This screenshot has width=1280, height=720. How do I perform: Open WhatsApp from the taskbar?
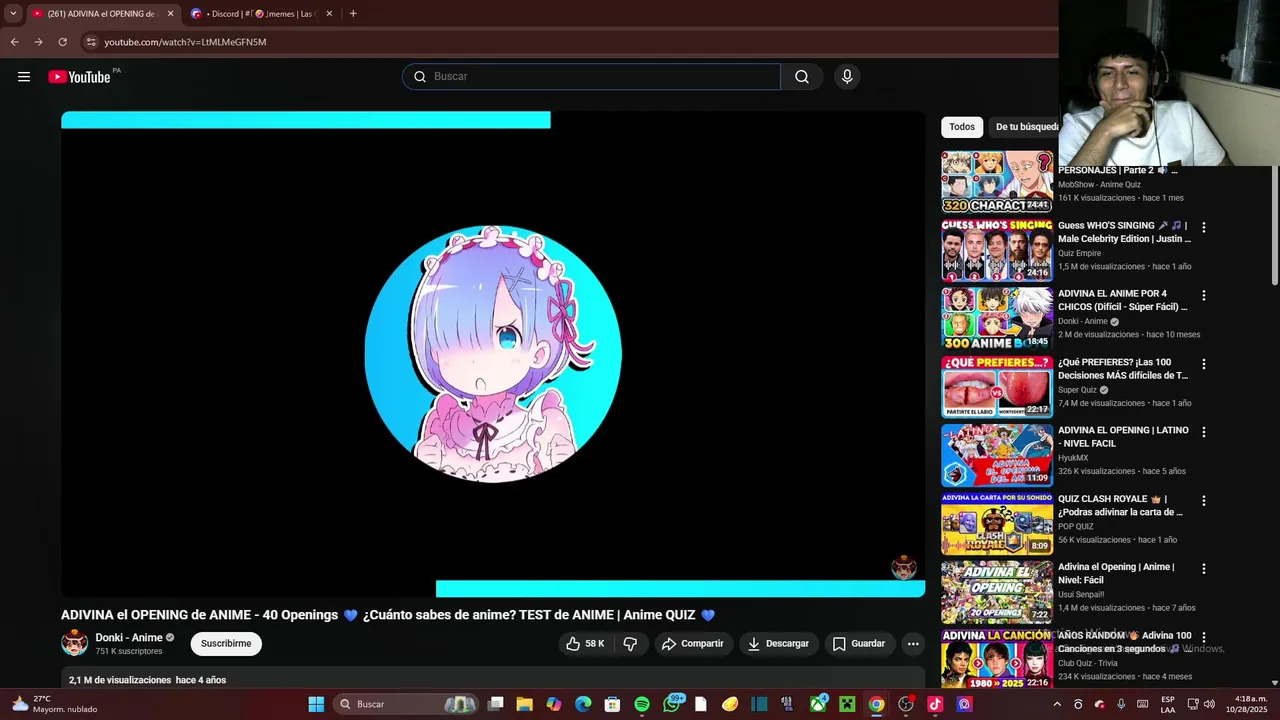tap(672, 704)
